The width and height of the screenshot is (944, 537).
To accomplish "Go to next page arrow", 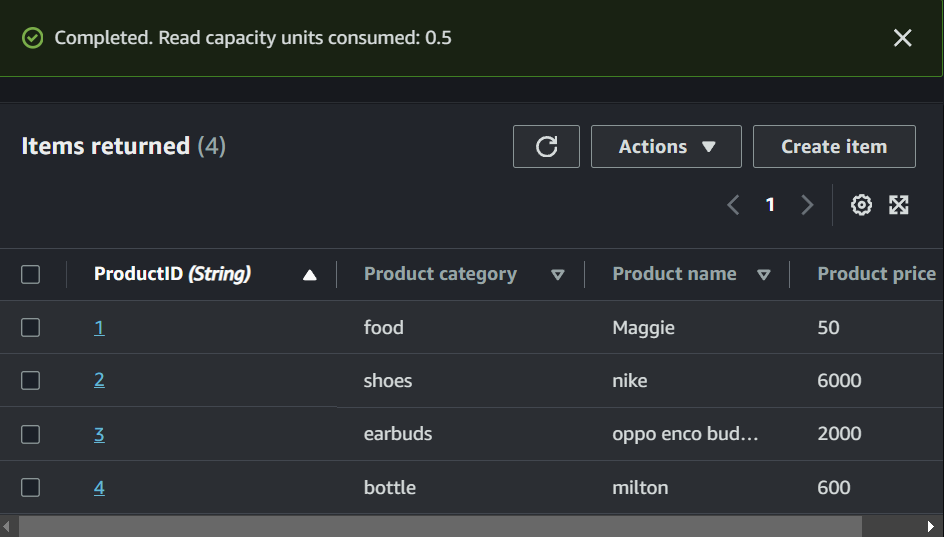I will (x=807, y=205).
